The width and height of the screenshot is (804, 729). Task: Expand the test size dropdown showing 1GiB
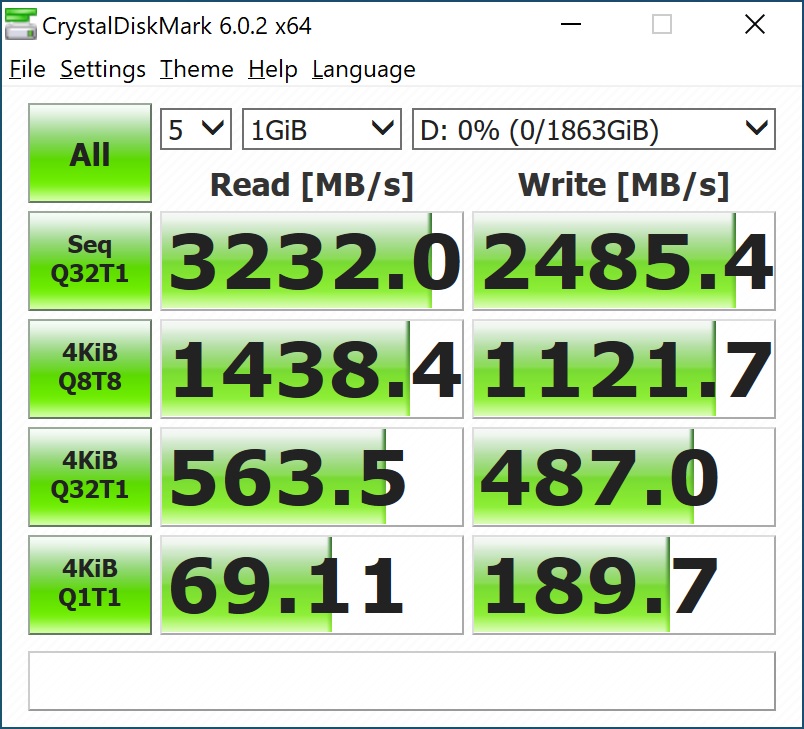(321, 129)
